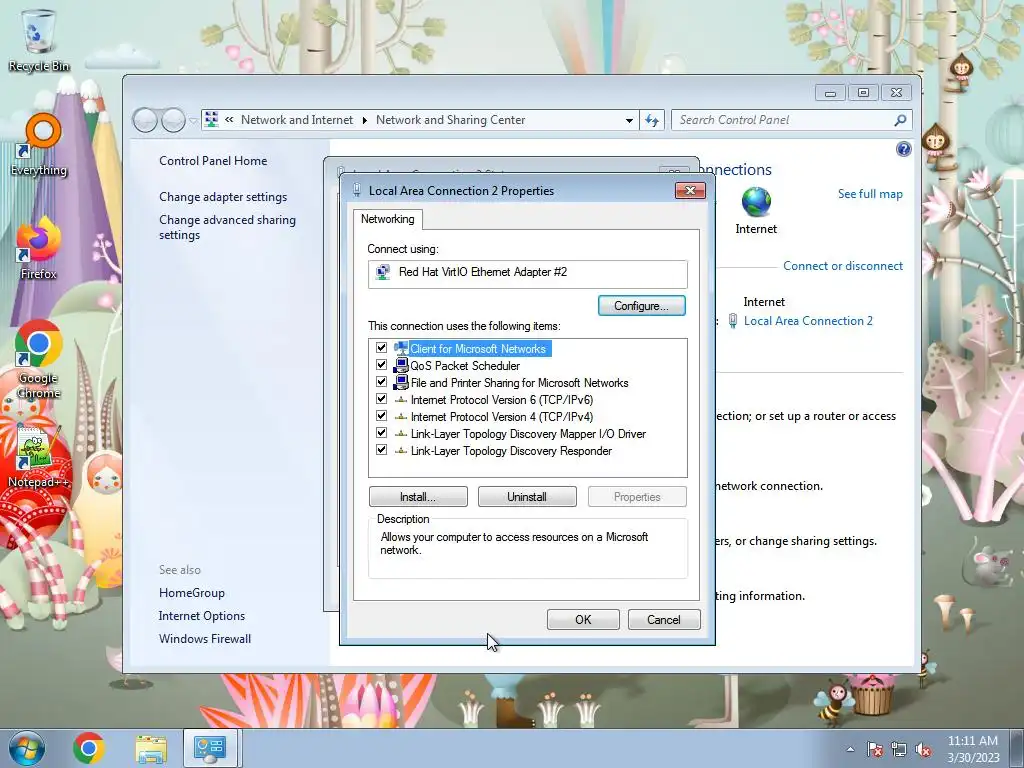Click the muted volume tray icon

[923, 749]
